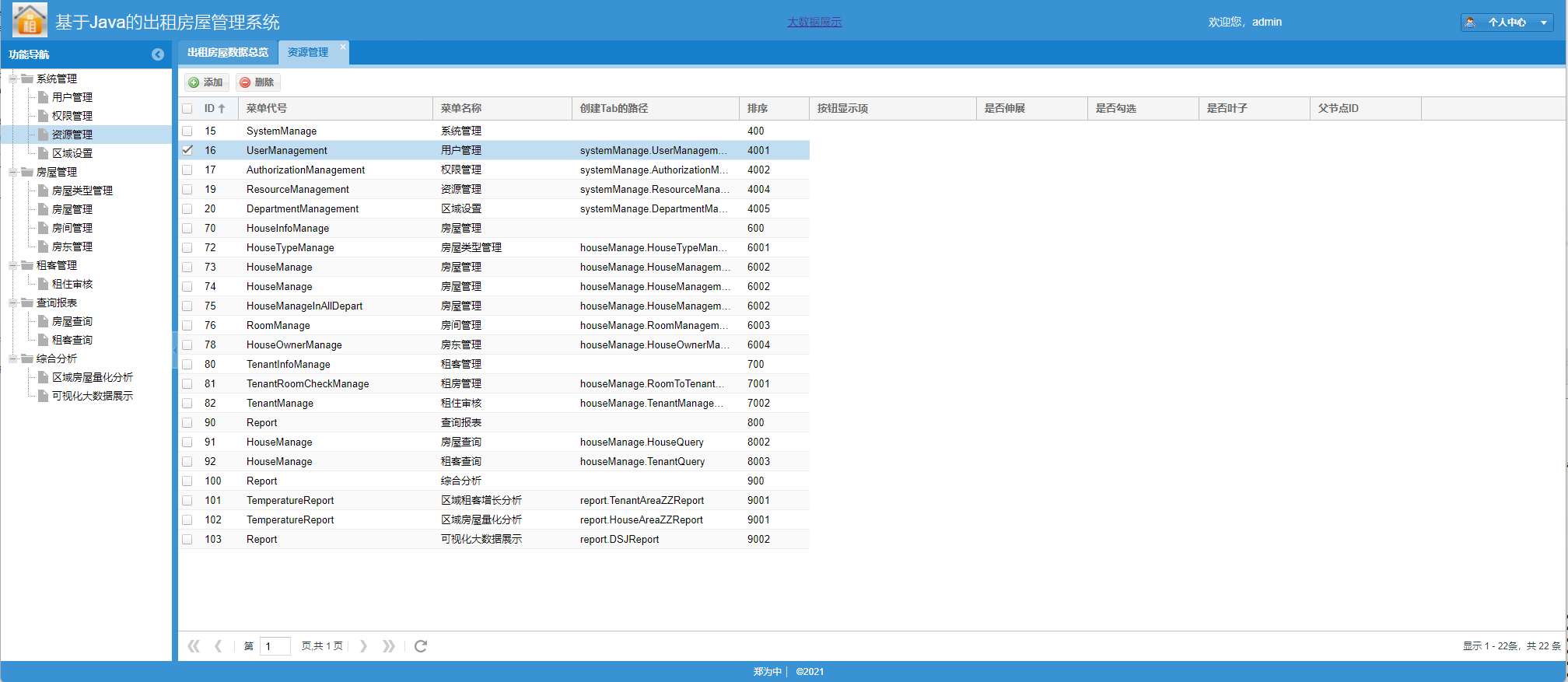Select the report.DSJReport path cell
Viewport: 1568px width, 682px height.
(656, 540)
